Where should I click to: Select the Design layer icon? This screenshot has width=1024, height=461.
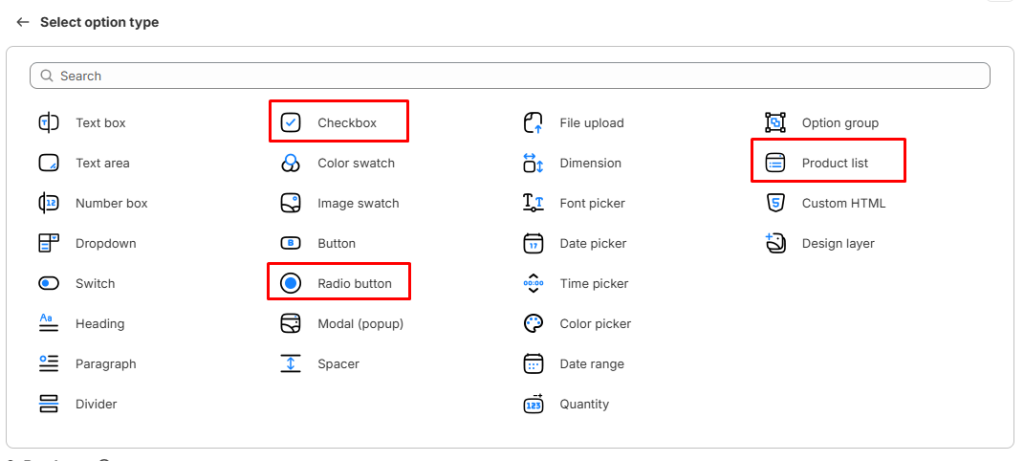775,243
